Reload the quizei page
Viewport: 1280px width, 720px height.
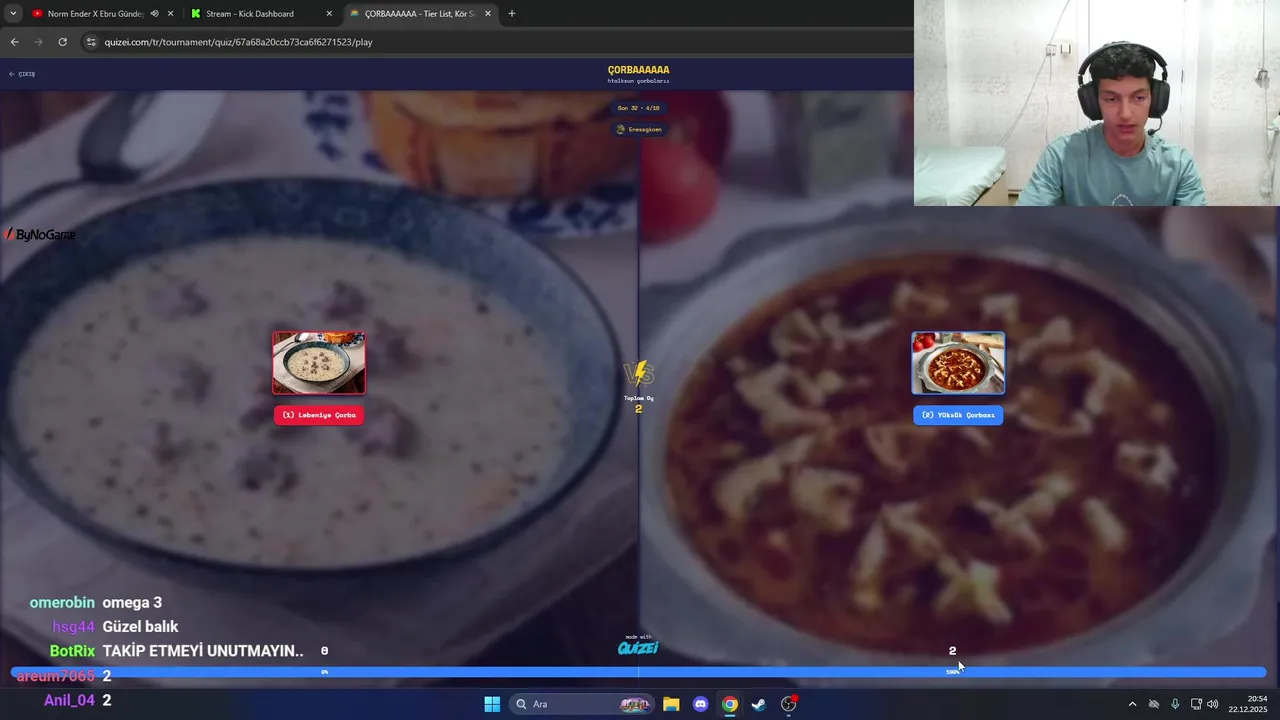click(x=62, y=42)
